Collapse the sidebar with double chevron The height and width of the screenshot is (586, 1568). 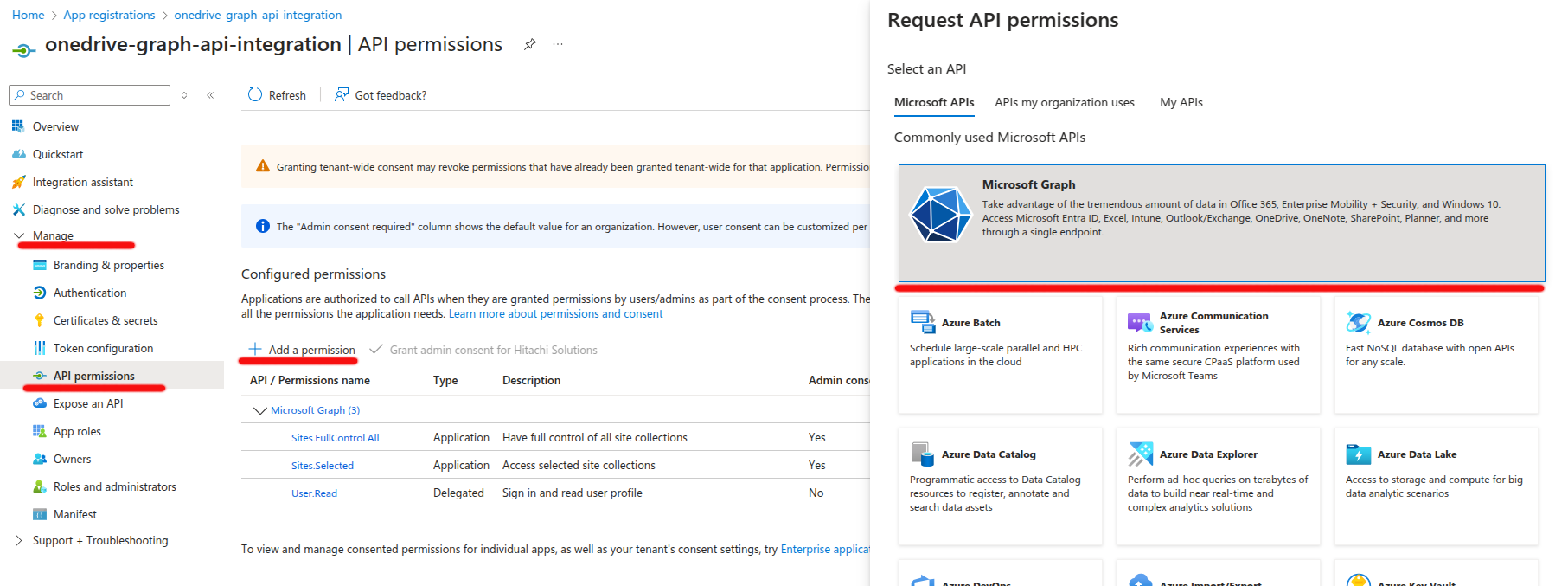tap(210, 95)
